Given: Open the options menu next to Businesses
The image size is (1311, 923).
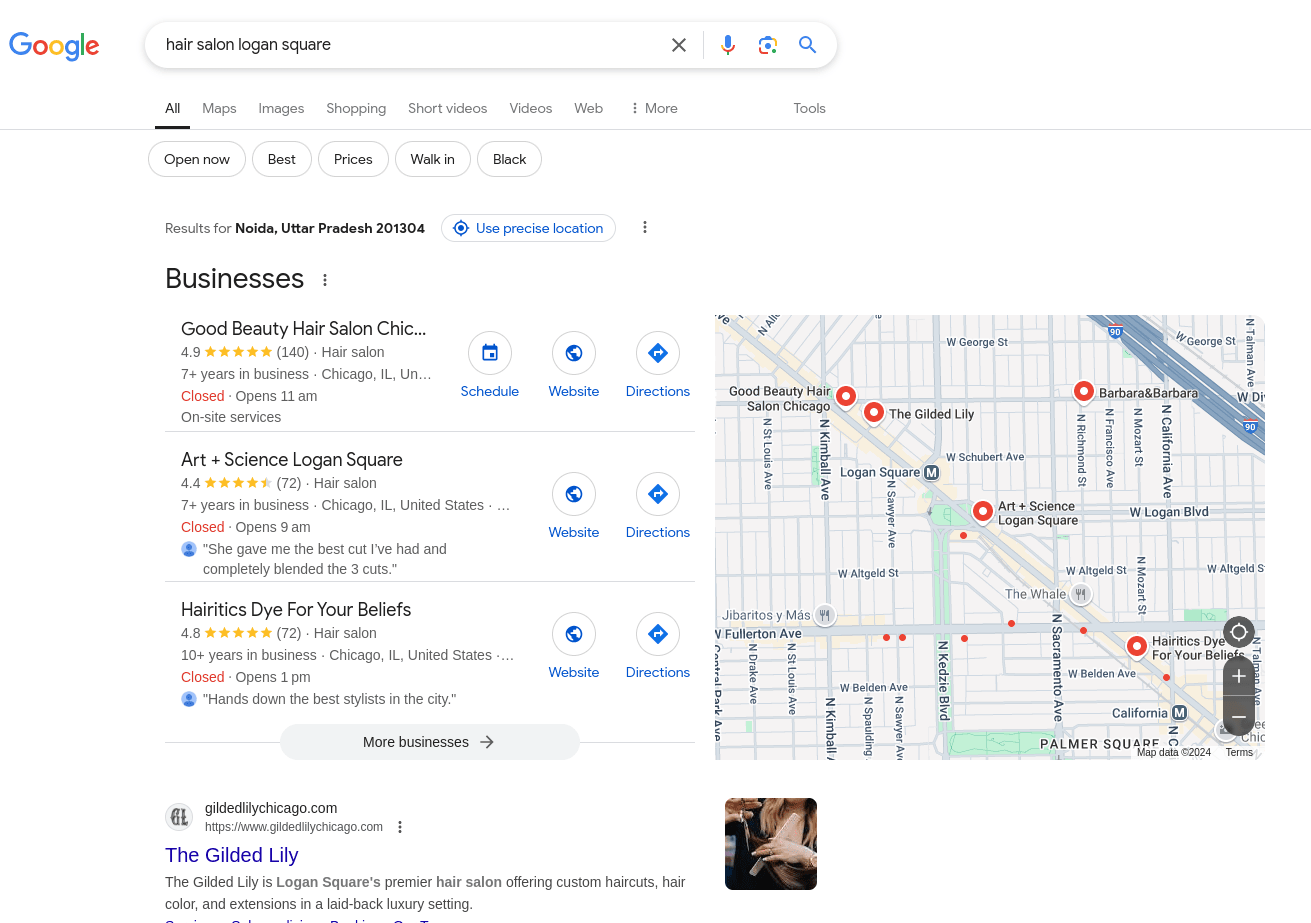Looking at the screenshot, I should click(x=325, y=280).
